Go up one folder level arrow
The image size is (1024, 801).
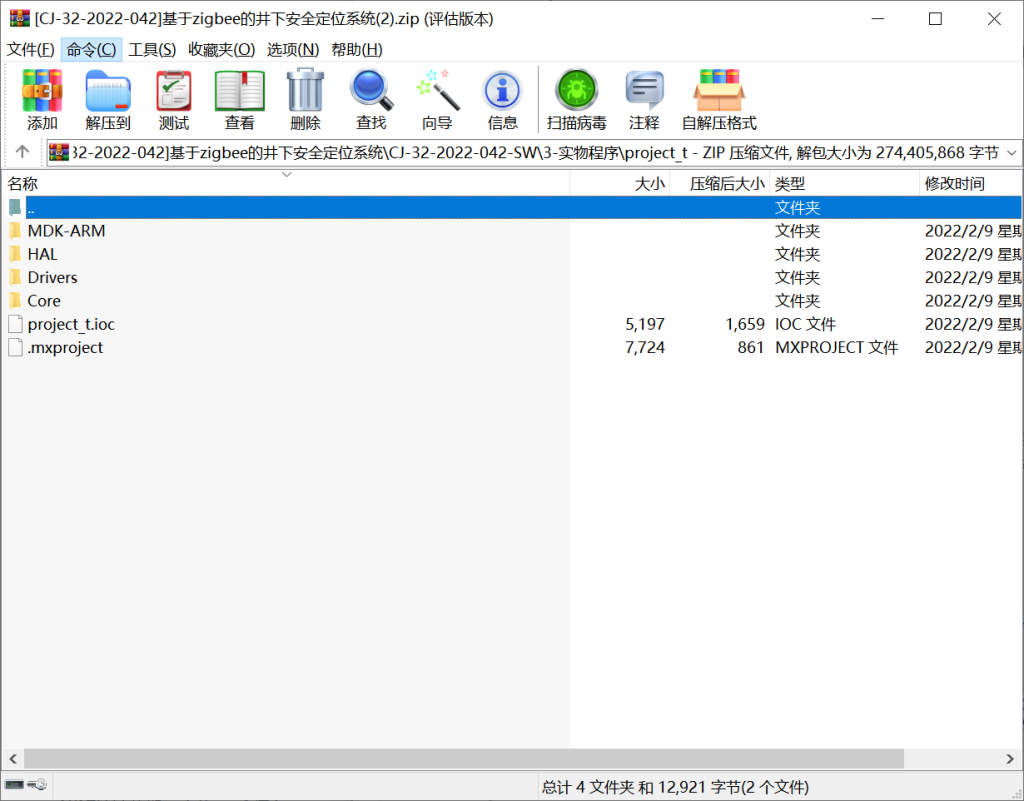pyautogui.click(x=22, y=153)
